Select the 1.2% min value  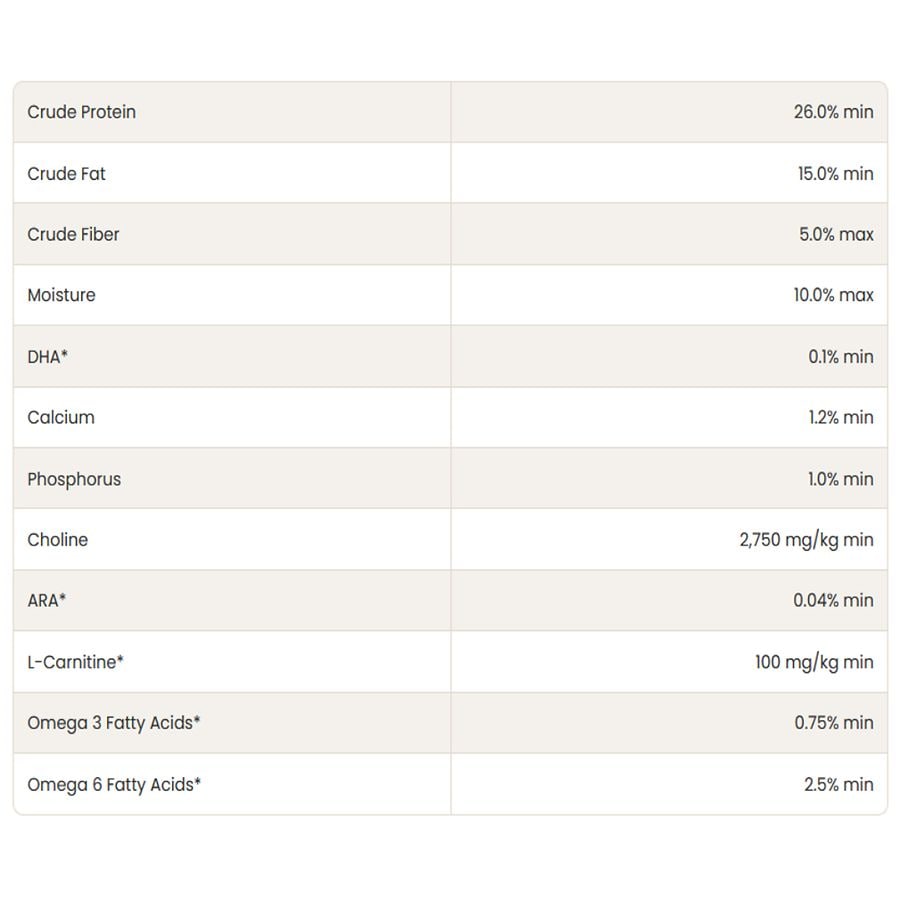(840, 417)
